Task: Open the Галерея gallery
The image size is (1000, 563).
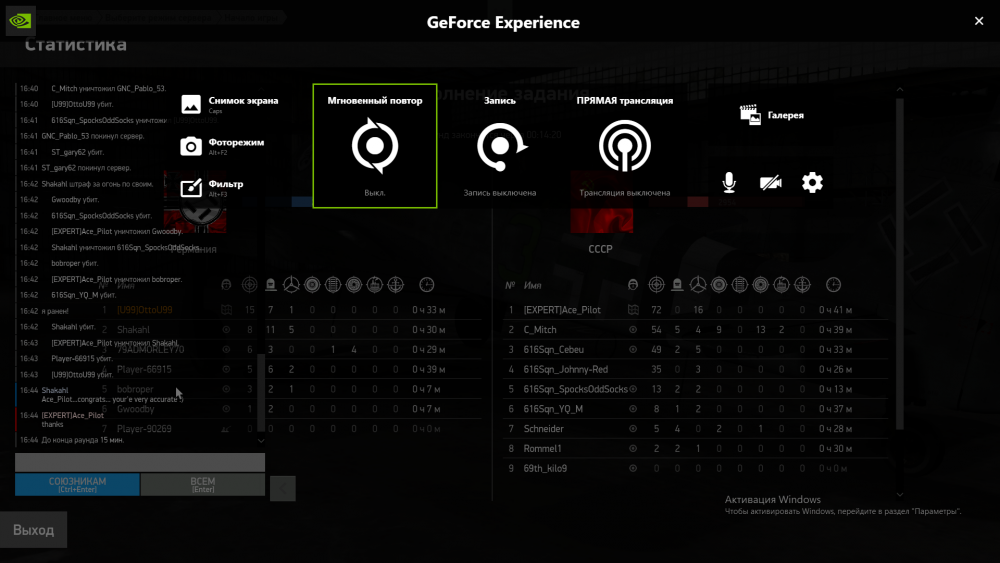Action: point(772,115)
